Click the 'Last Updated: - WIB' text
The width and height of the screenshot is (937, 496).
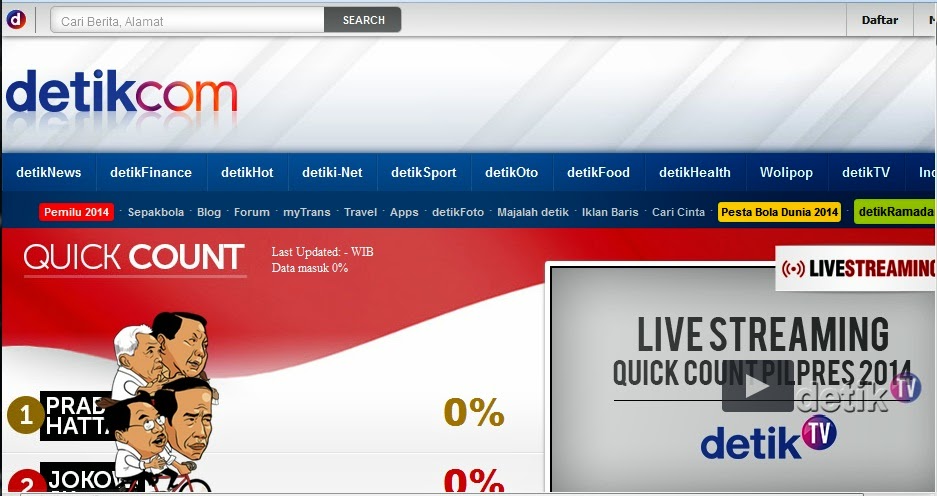[x=322, y=252]
